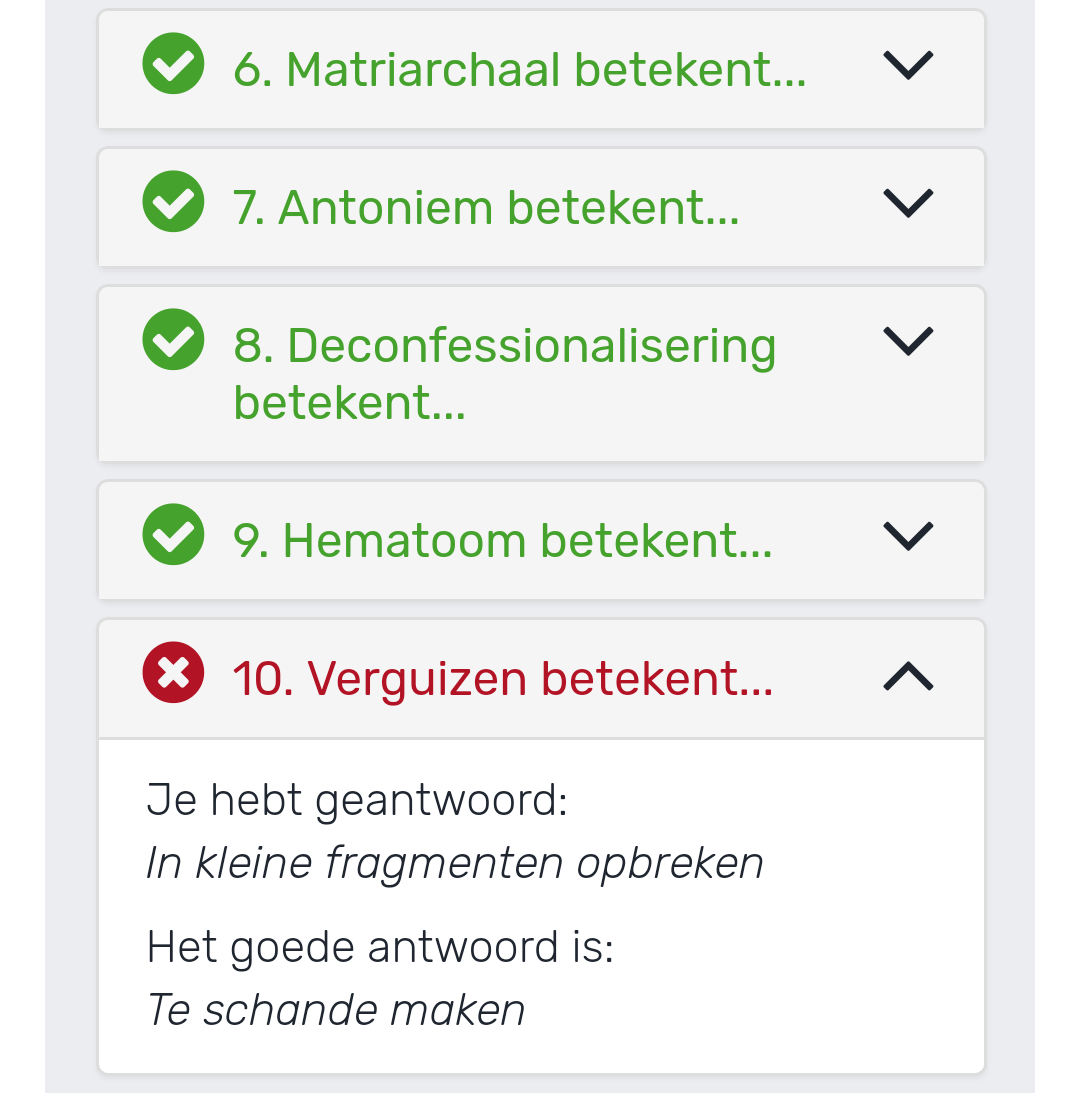Select the '9. Hematoom betekent...' heading
The height and width of the screenshot is (1093, 1080).
tap(503, 541)
